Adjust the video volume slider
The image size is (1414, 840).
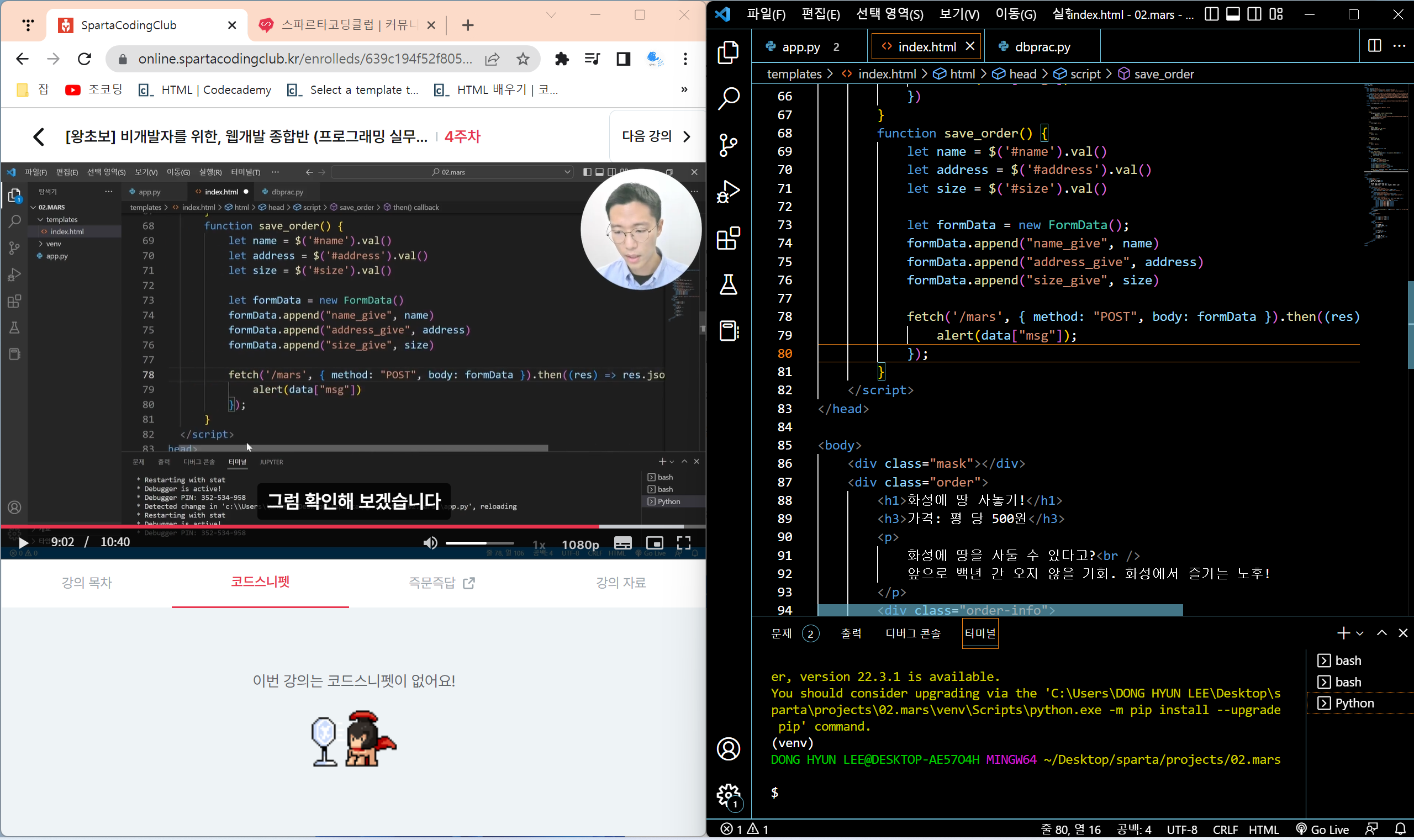tap(479, 543)
